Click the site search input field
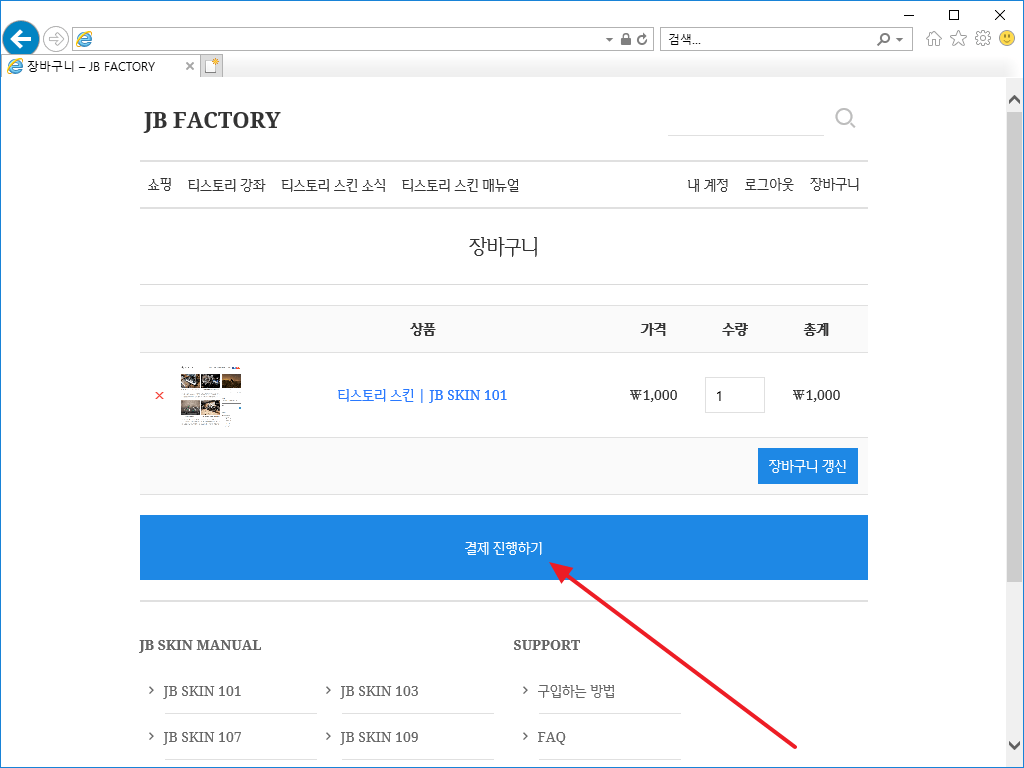This screenshot has height=768, width=1024. click(x=746, y=120)
